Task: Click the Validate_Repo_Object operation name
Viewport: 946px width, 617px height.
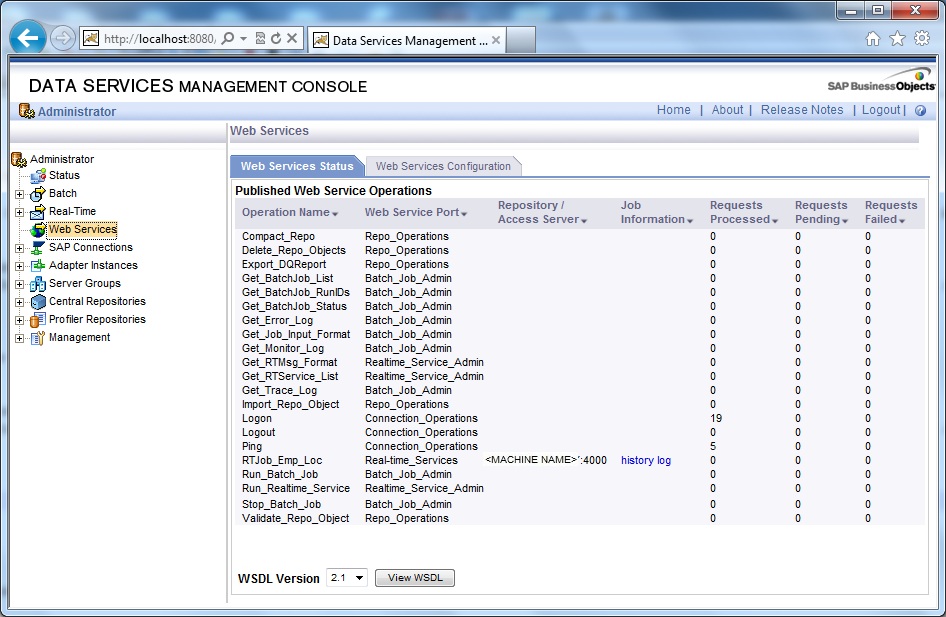Action: (x=296, y=519)
